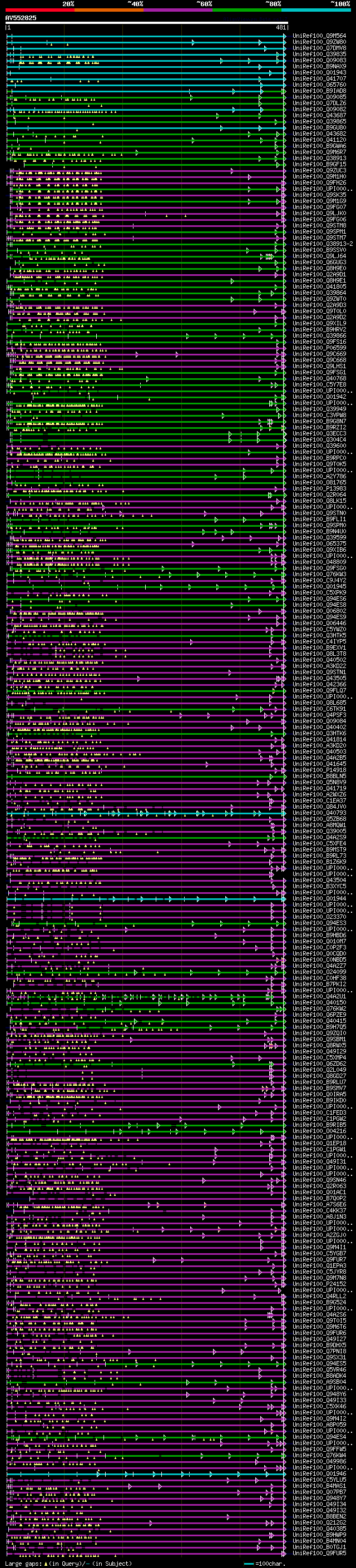Image resolution: width=356 pixels, height=1568 pixels.
Task: Select hit label UniRef100_Q40768
Action: coord(319,379)
